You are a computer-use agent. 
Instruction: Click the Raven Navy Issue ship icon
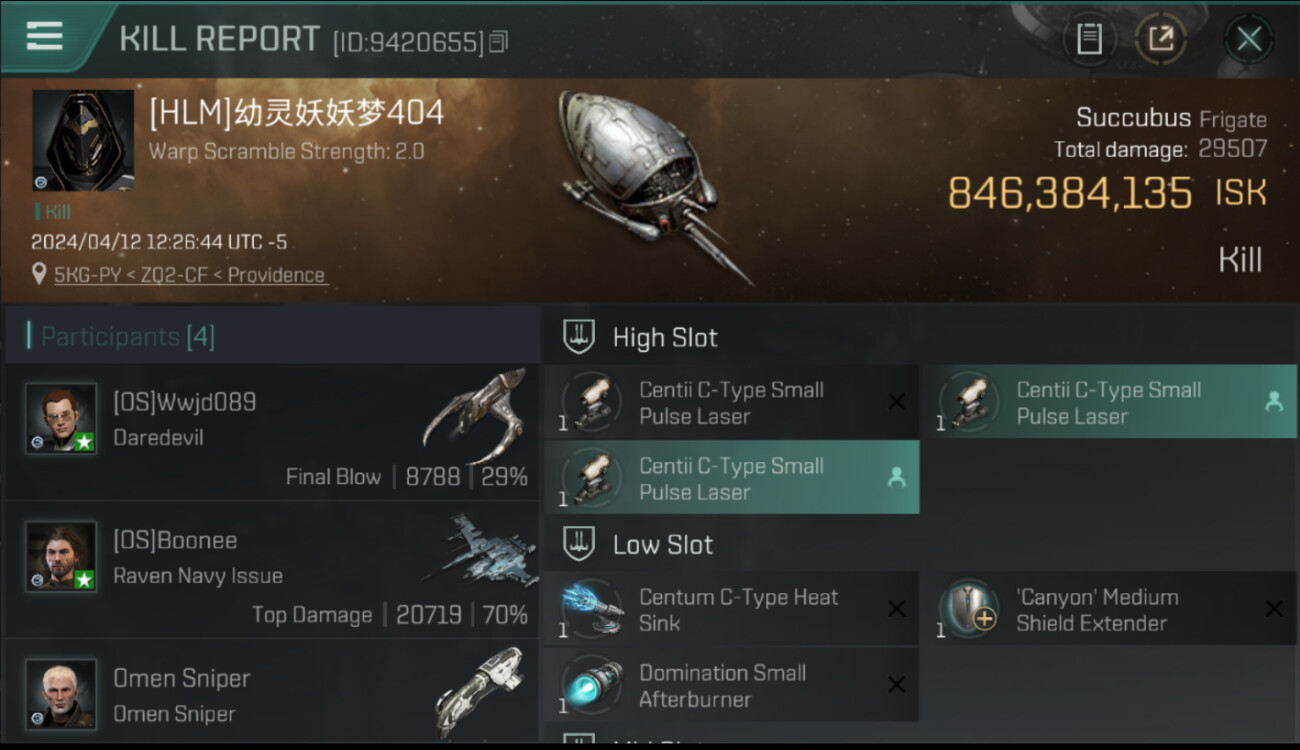tap(478, 550)
